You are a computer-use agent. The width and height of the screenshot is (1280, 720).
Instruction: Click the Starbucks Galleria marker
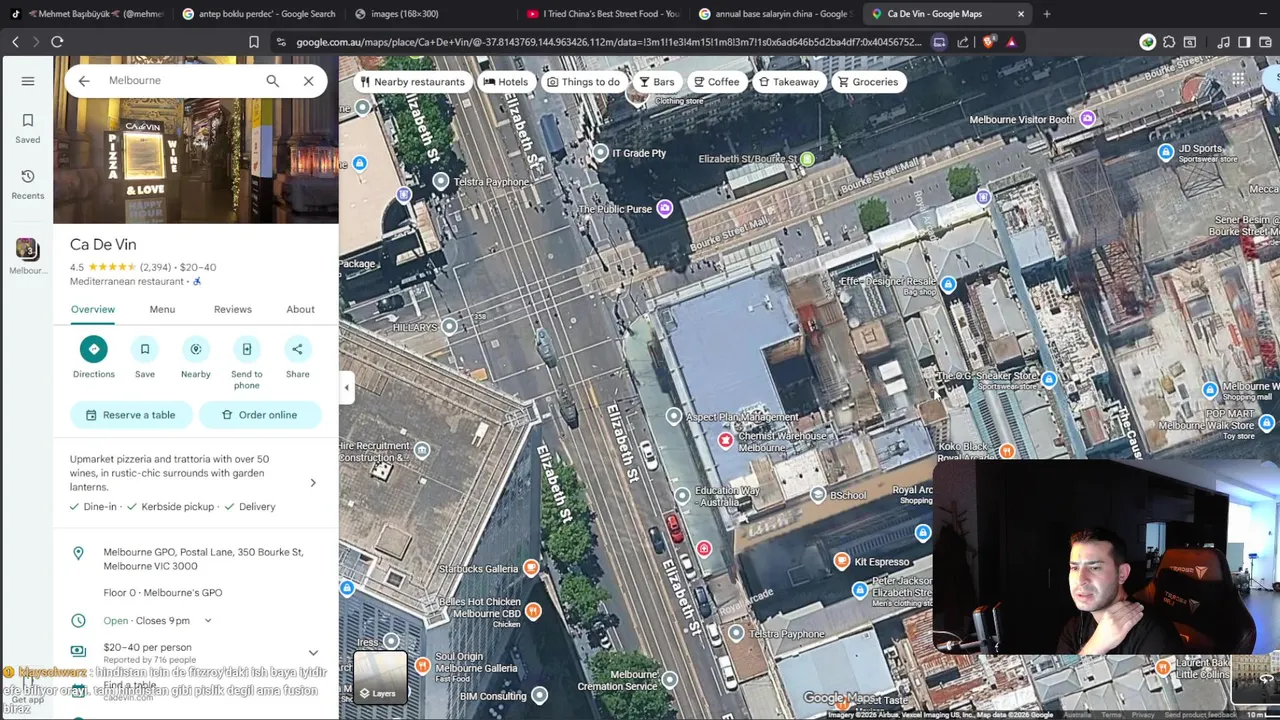pos(531,568)
